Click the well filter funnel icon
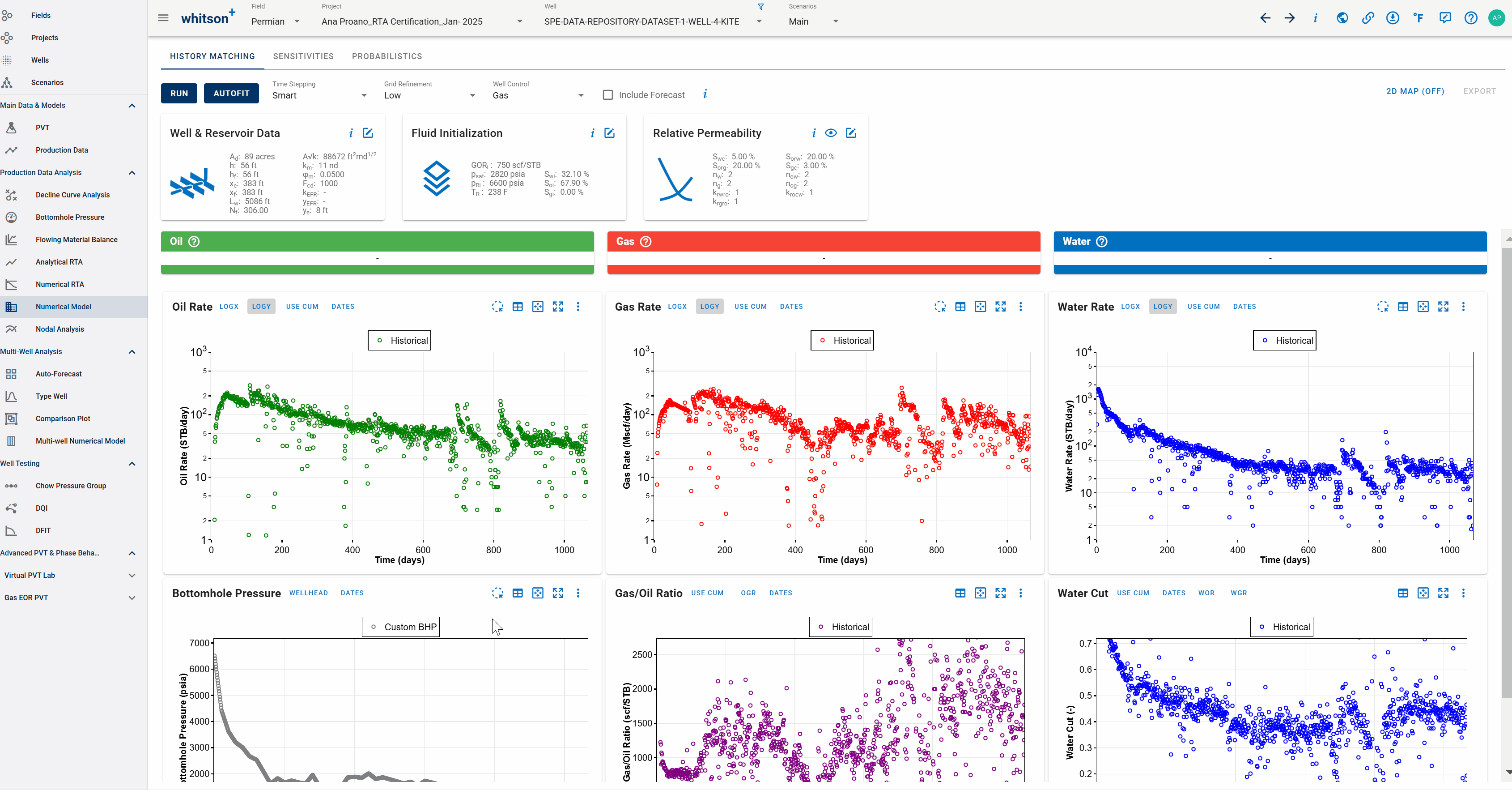Image resolution: width=1512 pixels, height=790 pixels. point(760,7)
